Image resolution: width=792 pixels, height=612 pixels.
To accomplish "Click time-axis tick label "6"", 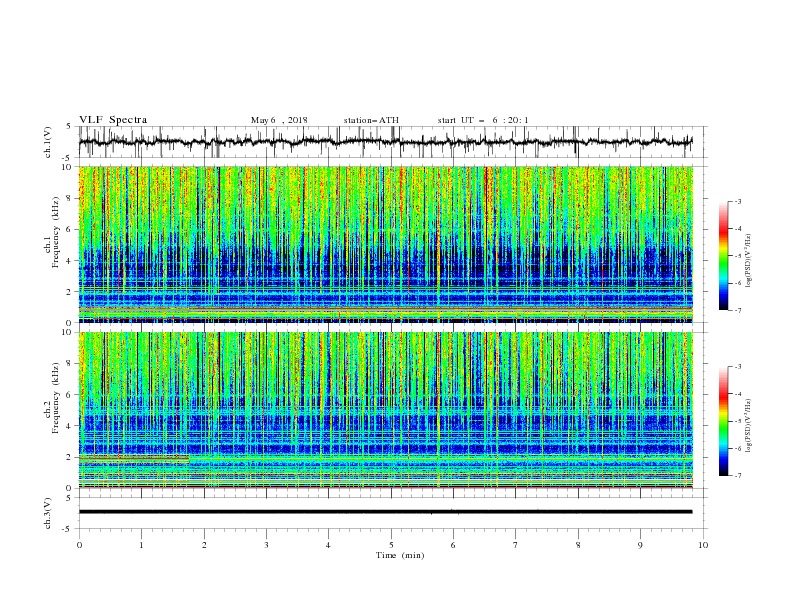I will pyautogui.click(x=453, y=545).
